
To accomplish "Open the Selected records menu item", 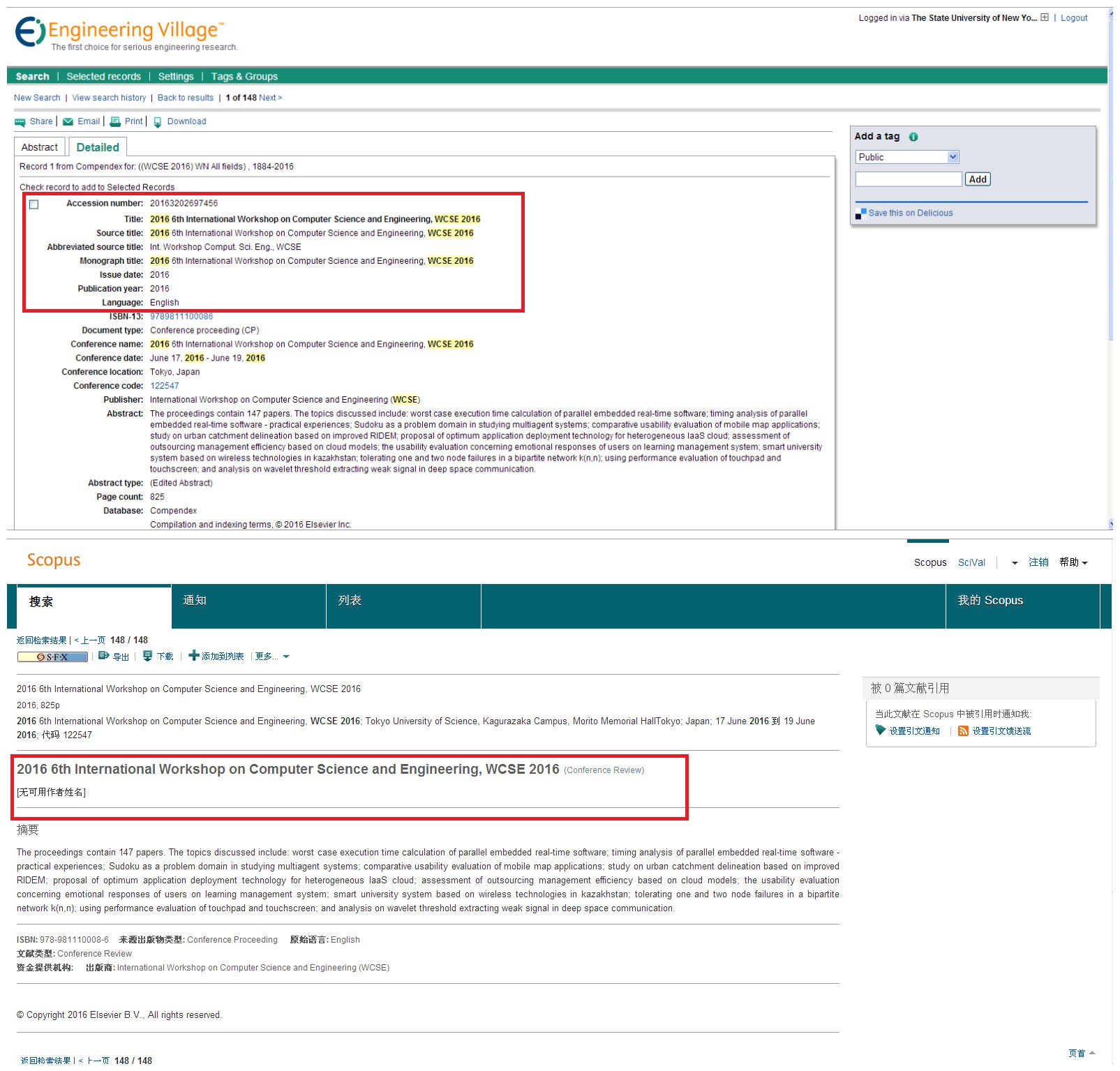I will tap(104, 77).
